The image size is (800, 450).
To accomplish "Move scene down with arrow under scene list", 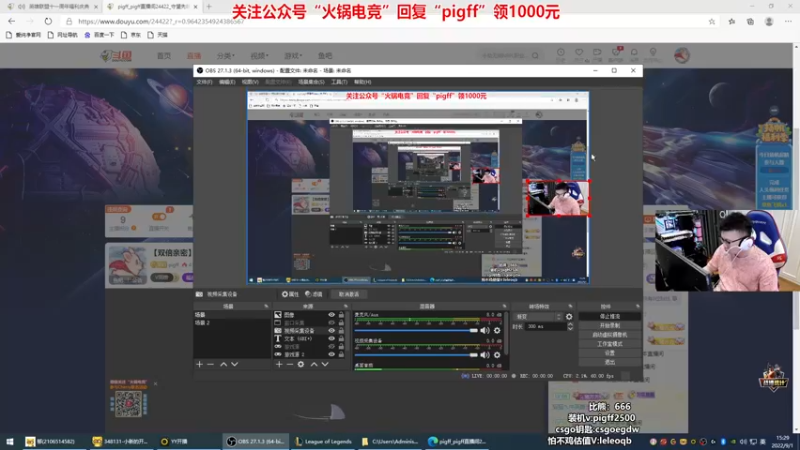I will point(235,364).
